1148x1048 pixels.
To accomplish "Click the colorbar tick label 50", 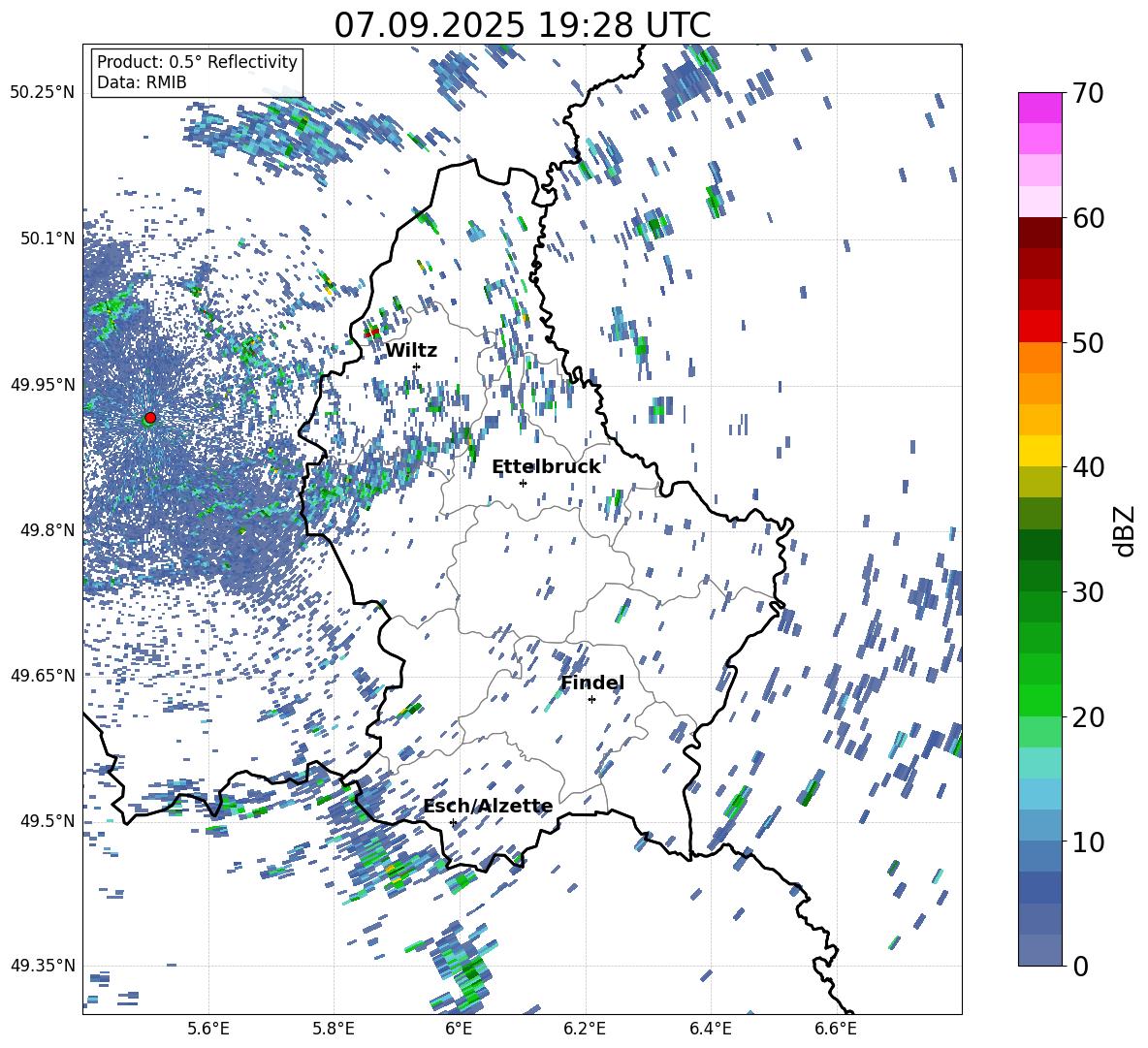I will pos(1088,342).
